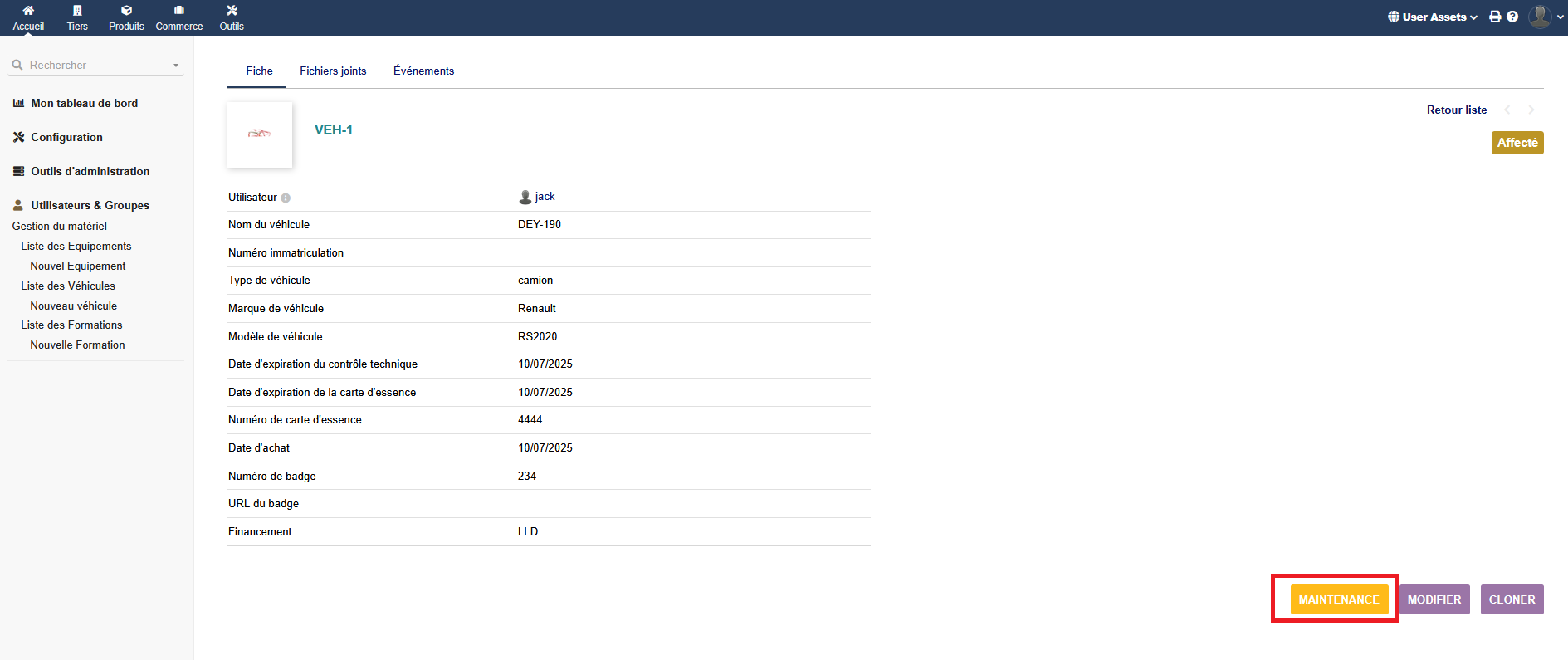The height and width of the screenshot is (660, 1568).
Task: Open the Tiers module icon
Action: point(77,11)
